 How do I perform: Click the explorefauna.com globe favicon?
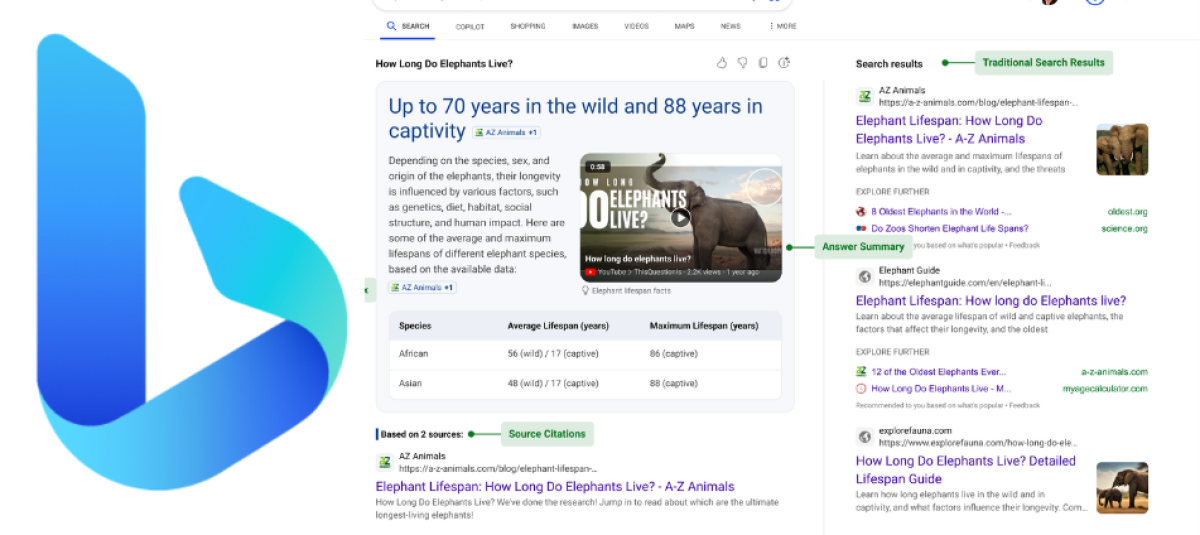864,436
